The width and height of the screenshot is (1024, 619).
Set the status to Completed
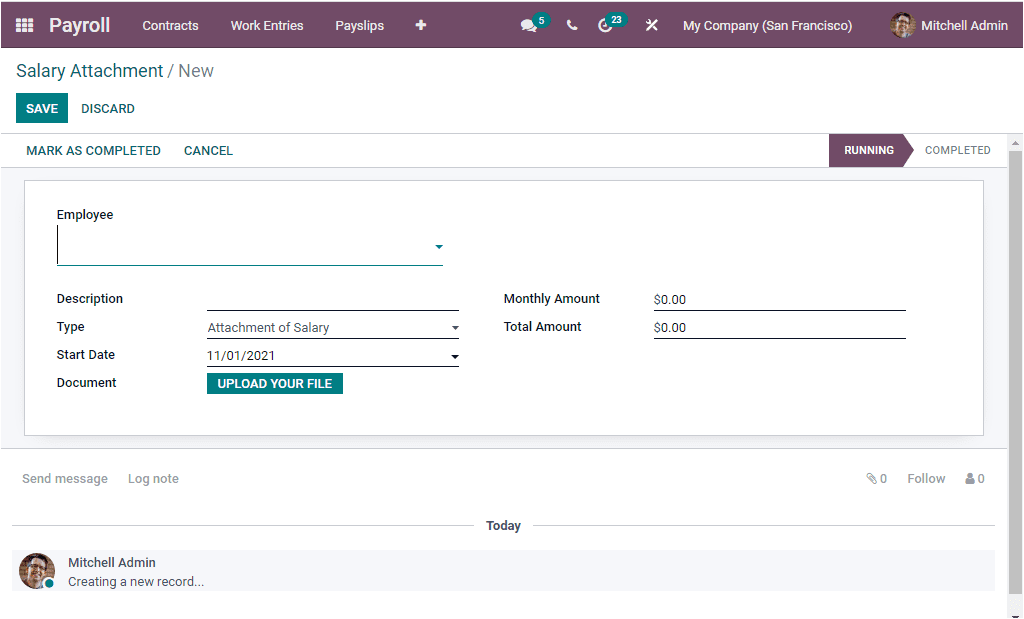point(957,150)
